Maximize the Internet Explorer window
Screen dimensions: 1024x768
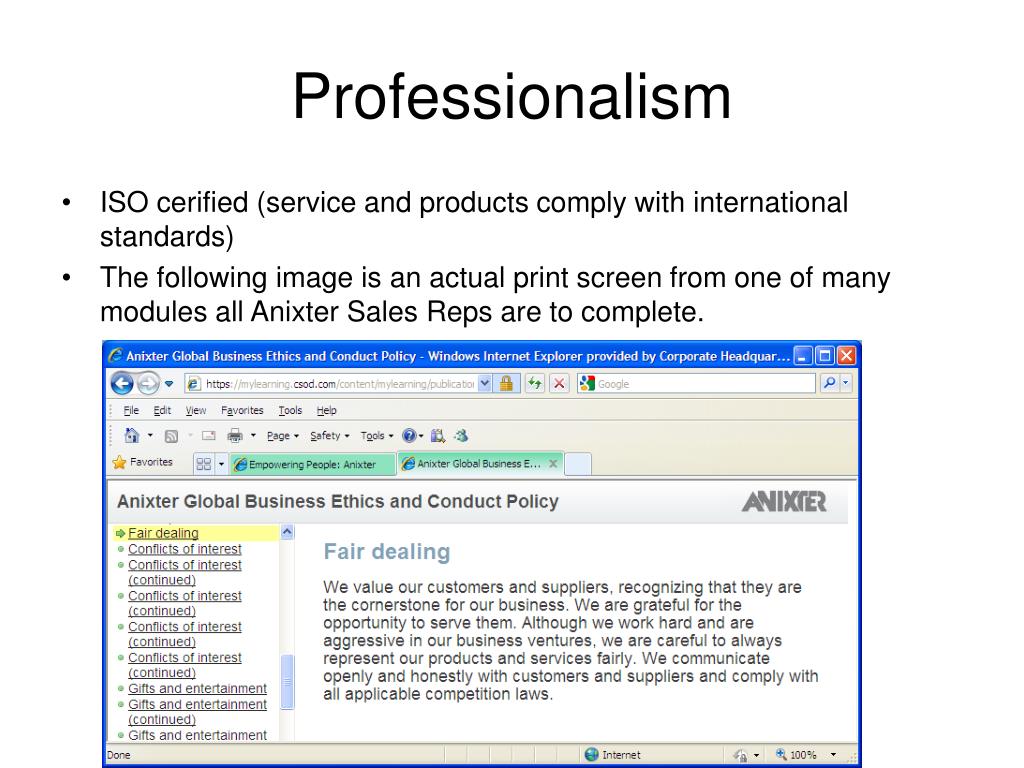(x=825, y=355)
